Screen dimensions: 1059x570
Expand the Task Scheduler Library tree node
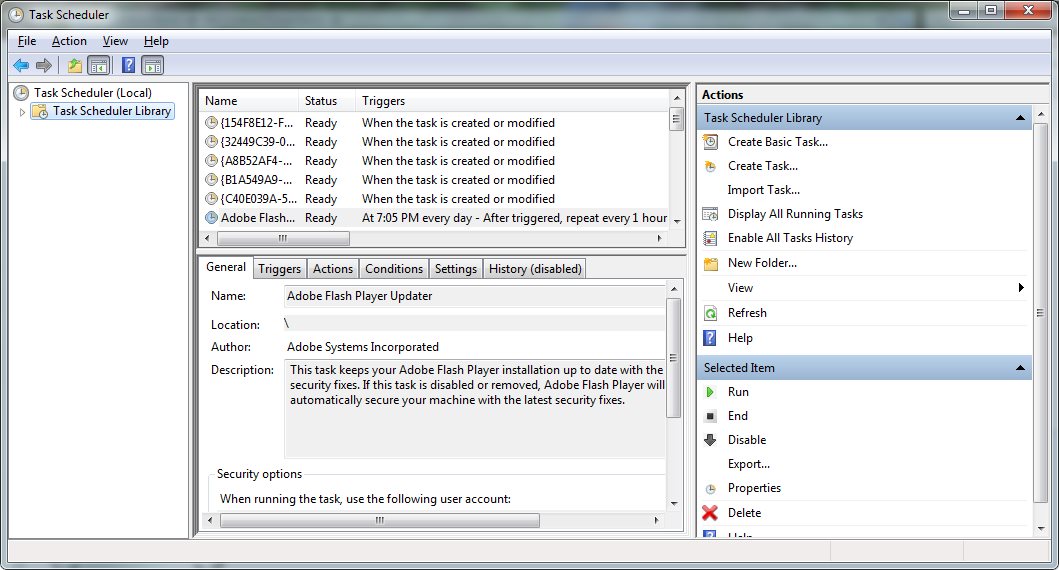pyautogui.click(x=22, y=112)
